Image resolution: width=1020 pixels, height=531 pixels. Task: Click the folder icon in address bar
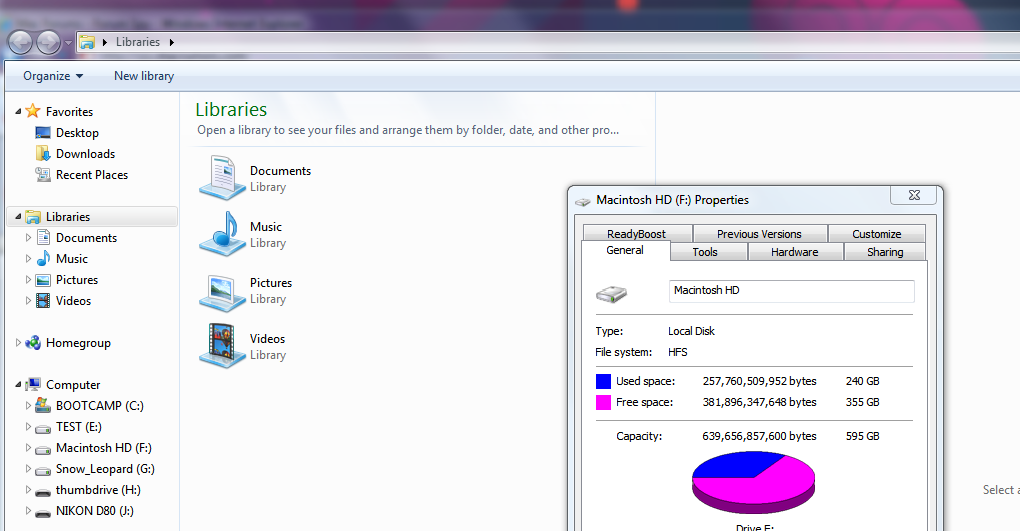coord(87,42)
